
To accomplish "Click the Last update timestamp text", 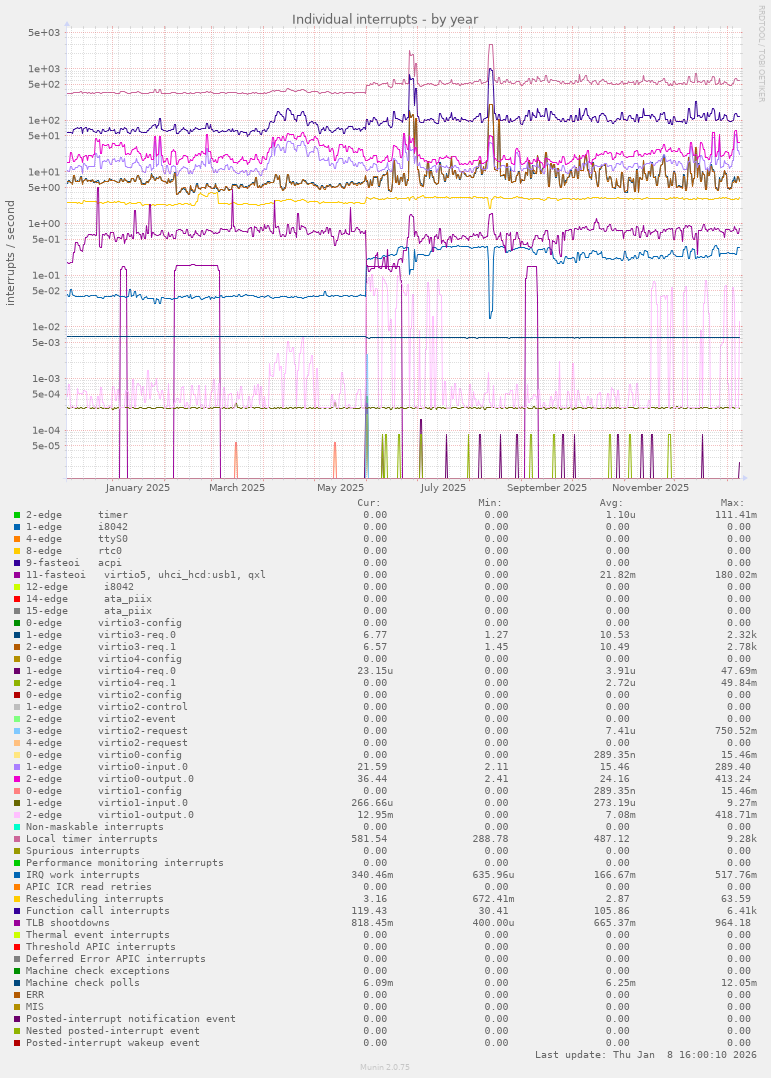I will point(646,1055).
